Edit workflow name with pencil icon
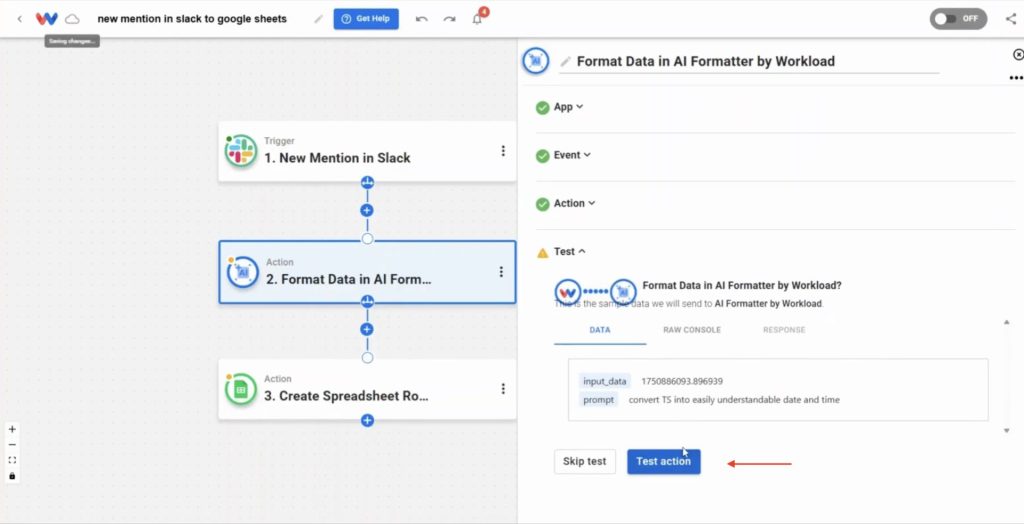Screen dimensions: 1024x524 pyautogui.click(x=318, y=19)
